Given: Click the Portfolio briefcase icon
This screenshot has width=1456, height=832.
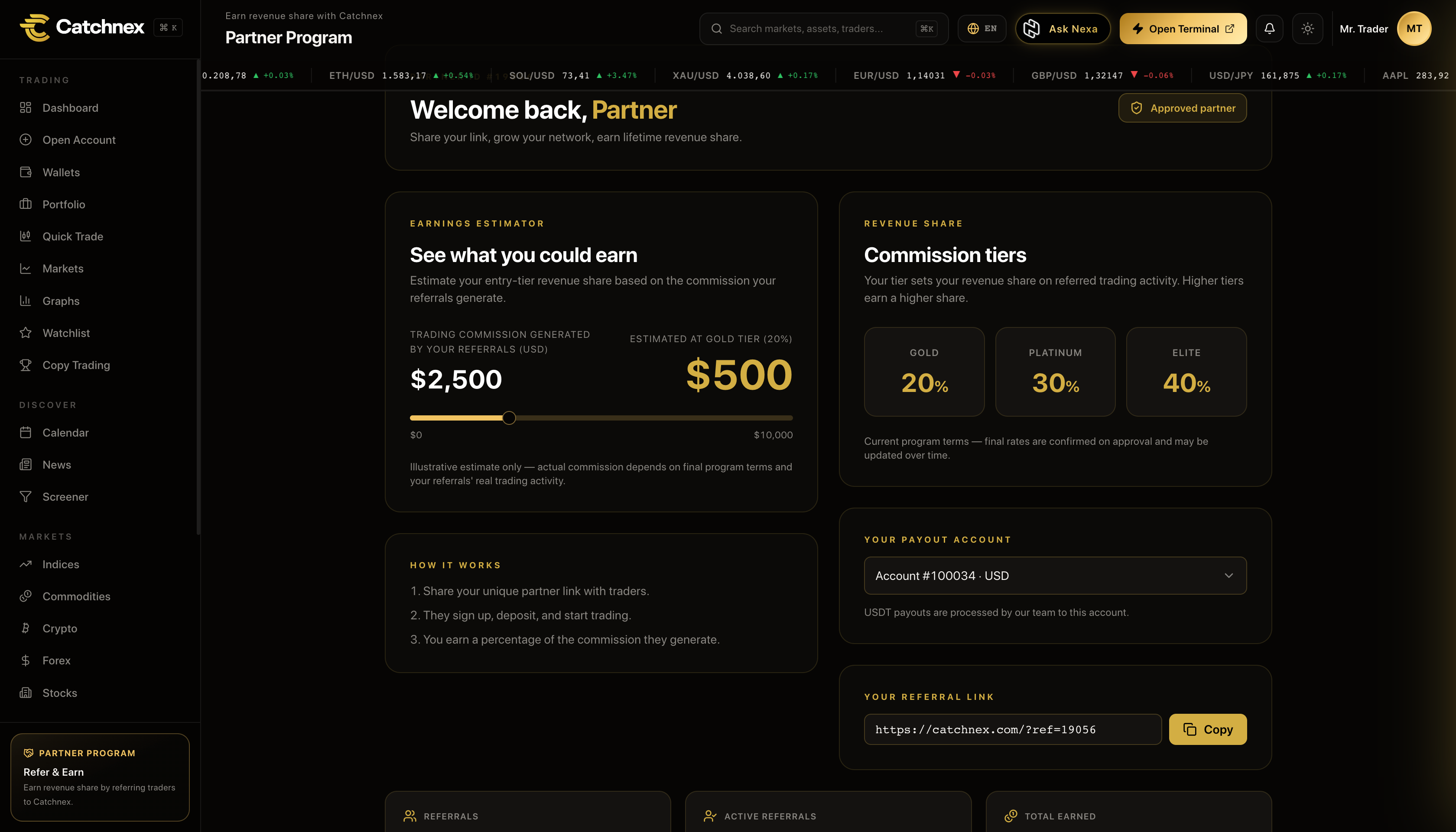Looking at the screenshot, I should tap(26, 204).
